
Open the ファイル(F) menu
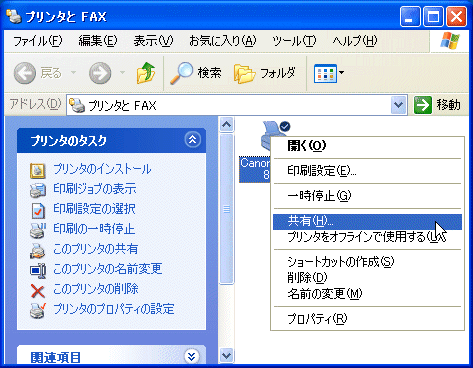coord(38,41)
